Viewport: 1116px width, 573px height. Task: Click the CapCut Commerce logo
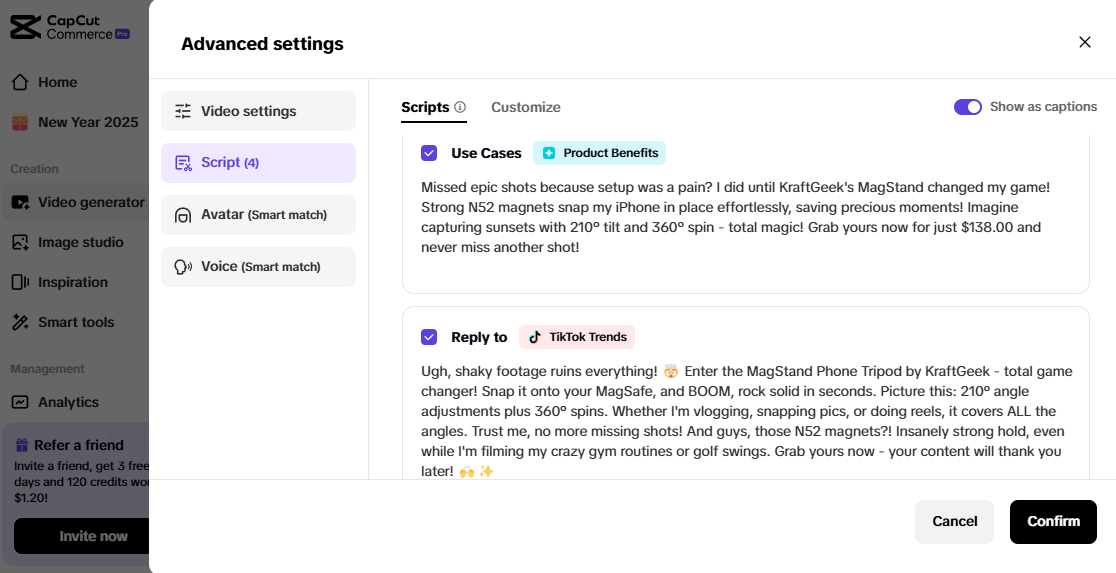tap(70, 27)
